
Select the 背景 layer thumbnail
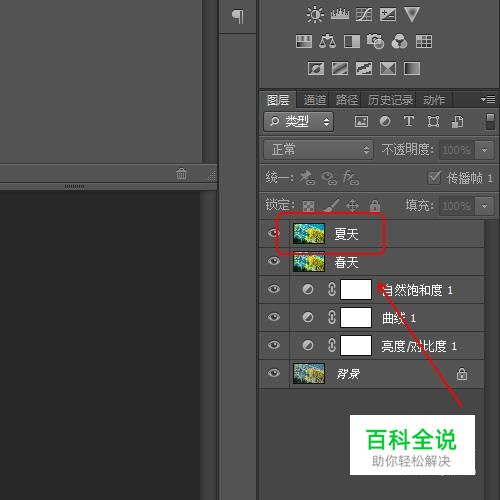[309, 373]
